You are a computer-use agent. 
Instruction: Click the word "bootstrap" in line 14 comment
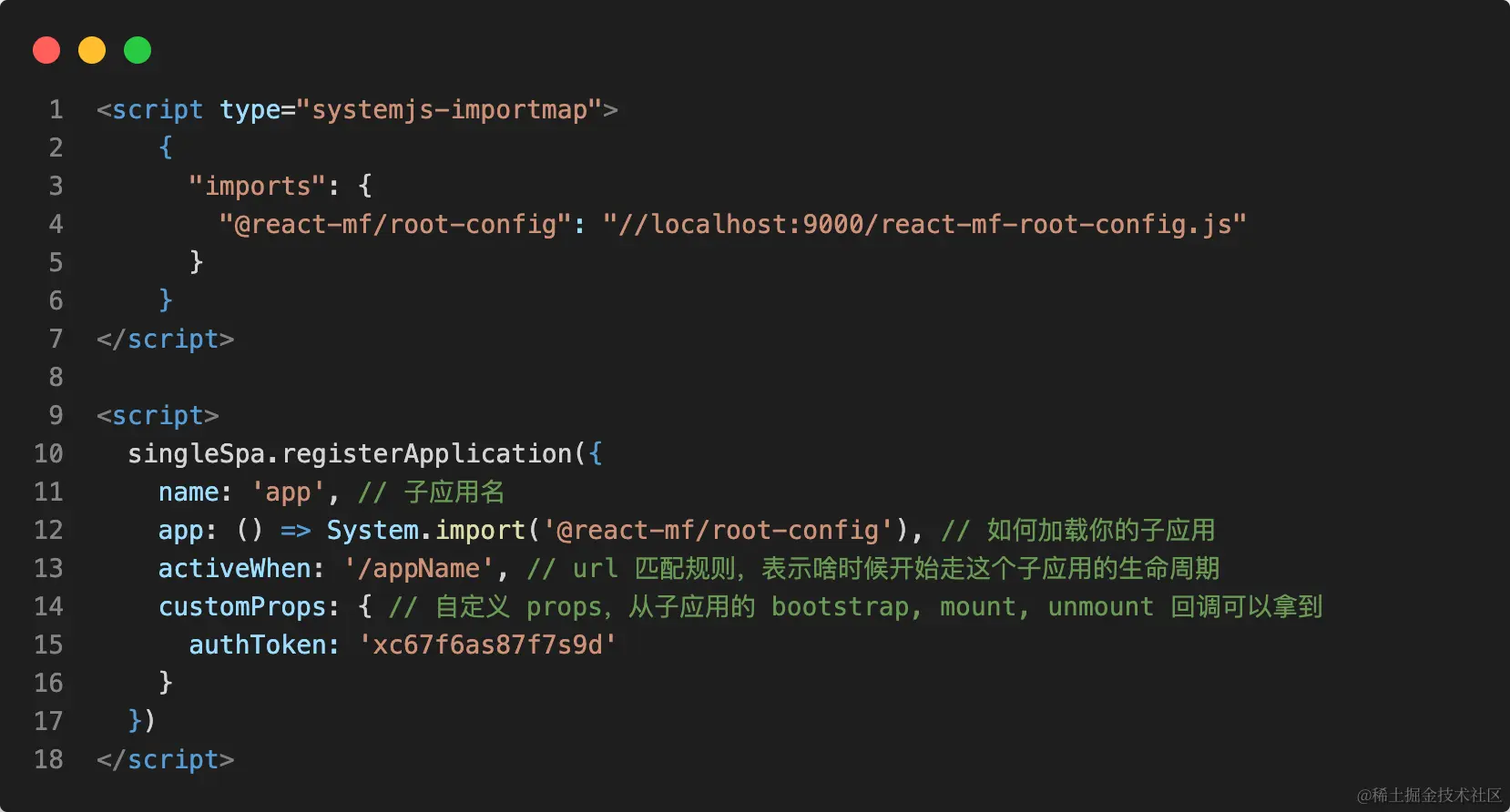coord(840,607)
